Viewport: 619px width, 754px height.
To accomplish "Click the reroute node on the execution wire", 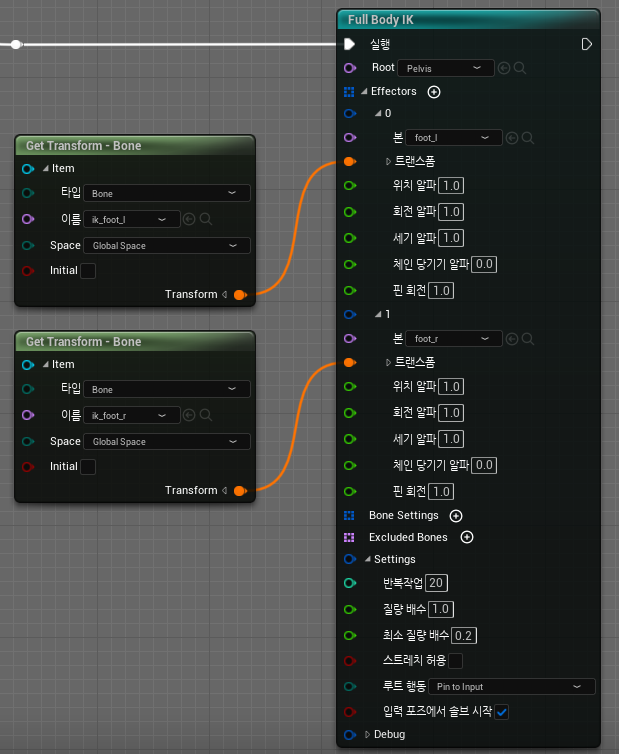I will [16, 44].
